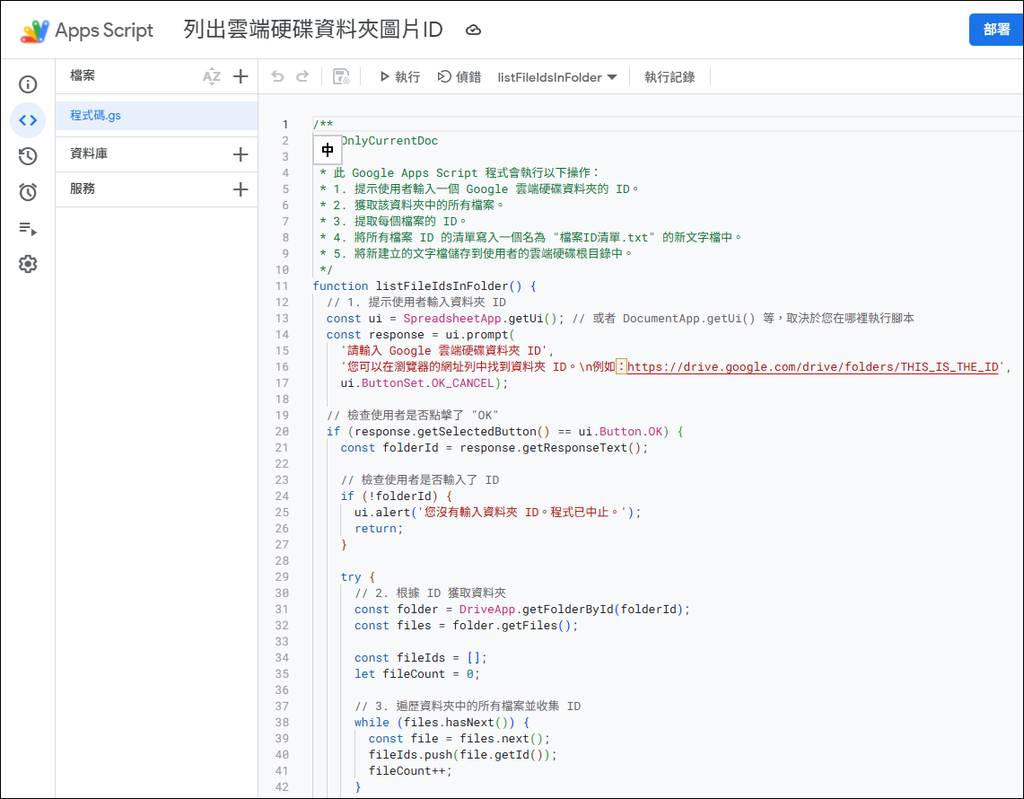This screenshot has height=799, width=1024.
Task: Click the fileCount++ code line
Action: tap(410, 772)
